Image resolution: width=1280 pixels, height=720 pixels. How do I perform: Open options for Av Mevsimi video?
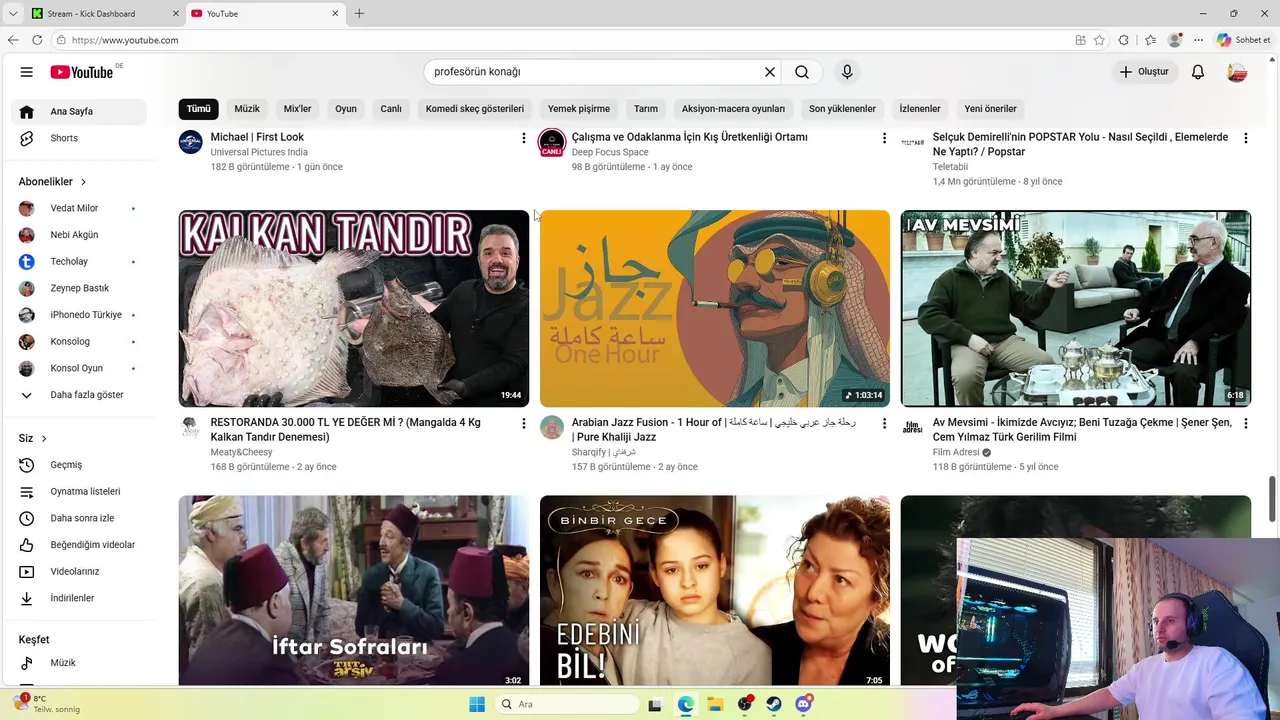pyautogui.click(x=1245, y=424)
